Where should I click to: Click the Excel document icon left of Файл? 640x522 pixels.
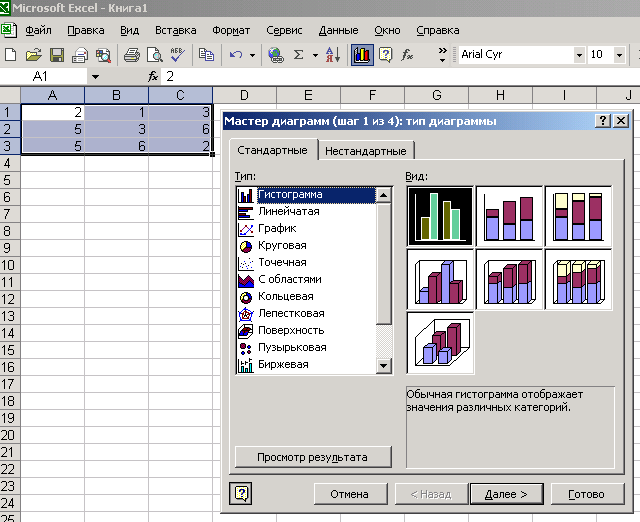[x=9, y=31]
